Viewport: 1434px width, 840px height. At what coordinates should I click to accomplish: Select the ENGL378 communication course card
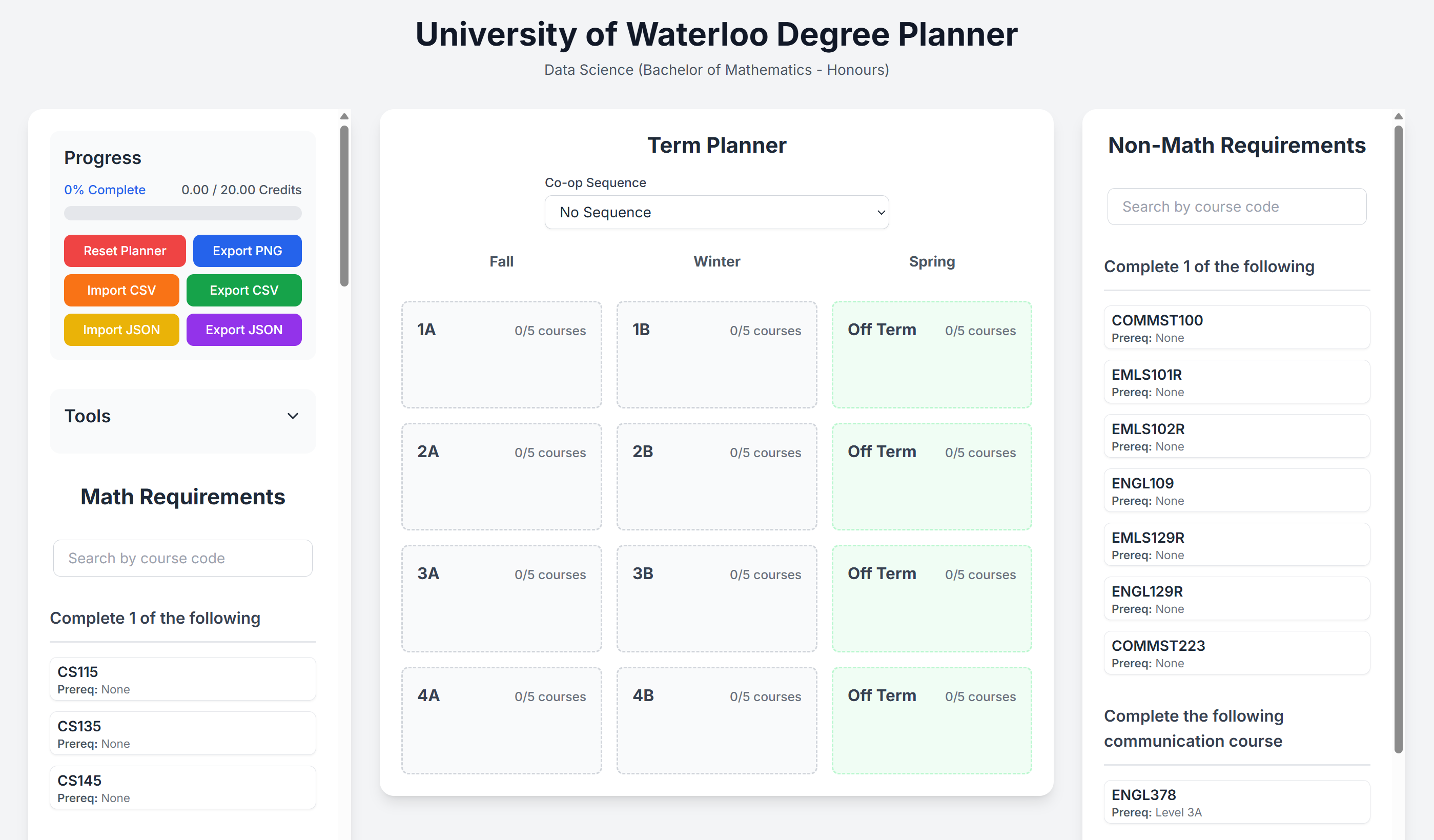(1236, 801)
